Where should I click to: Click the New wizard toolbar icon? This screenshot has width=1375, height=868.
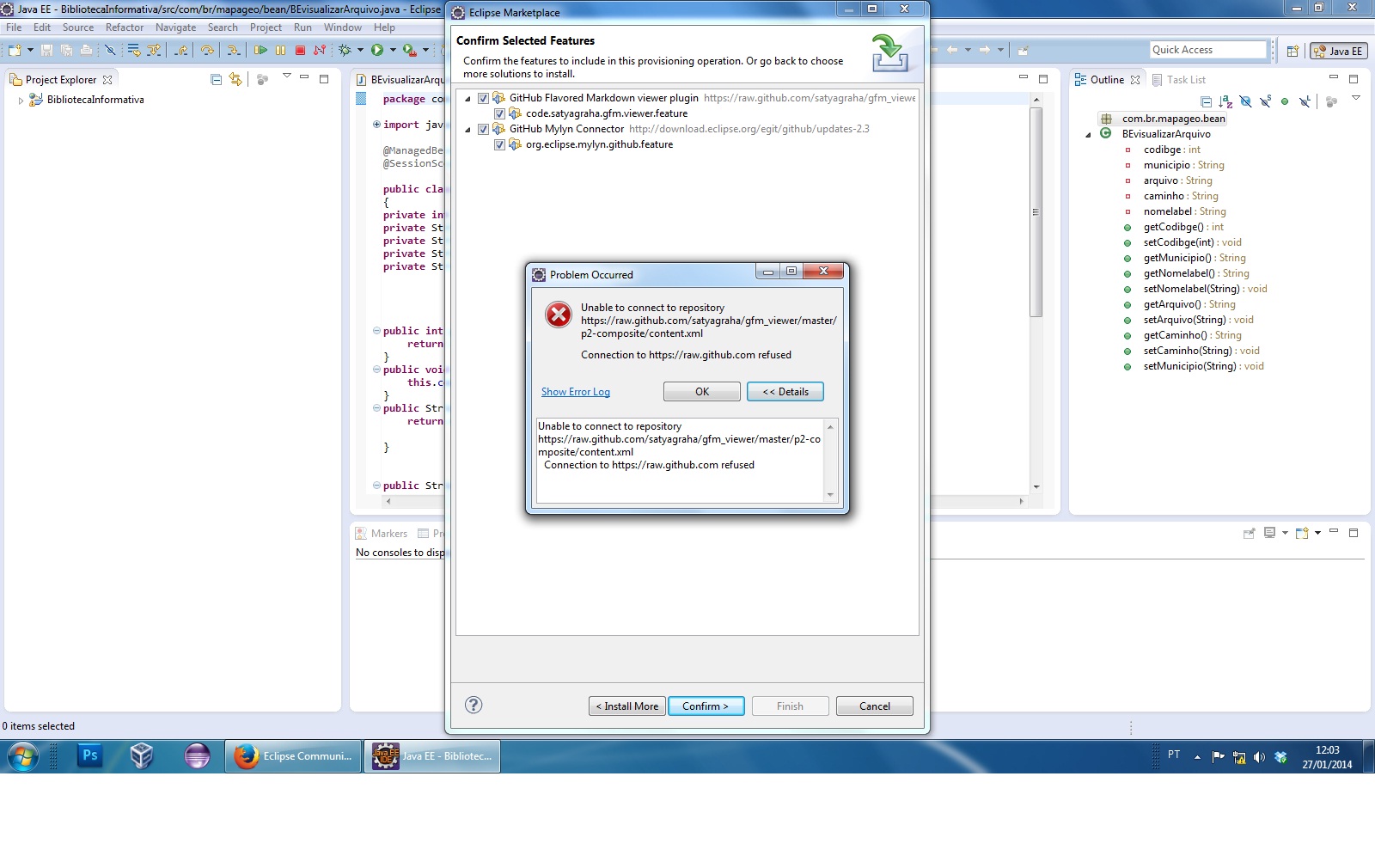pos(15,50)
